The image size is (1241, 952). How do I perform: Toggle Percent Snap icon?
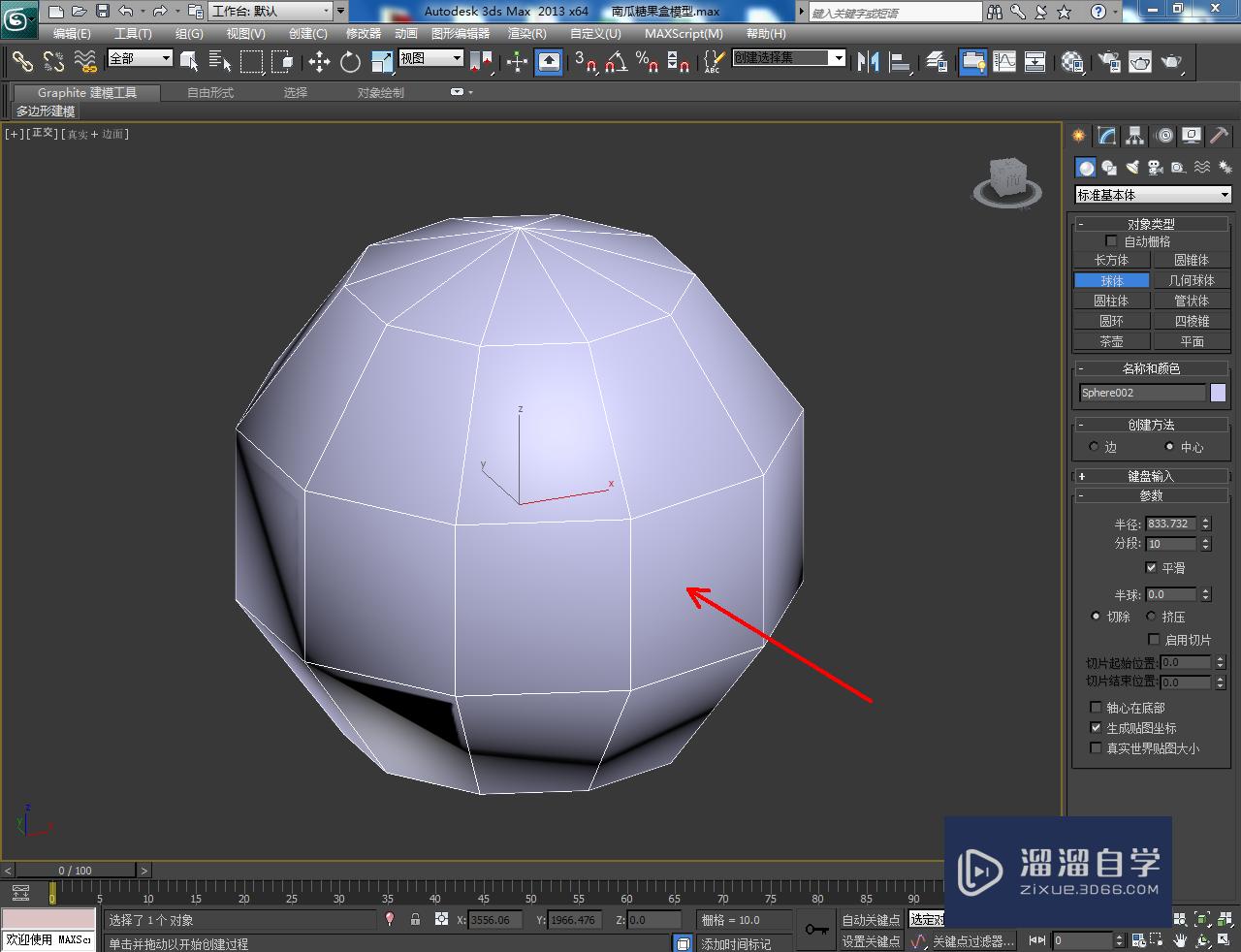click(x=648, y=62)
